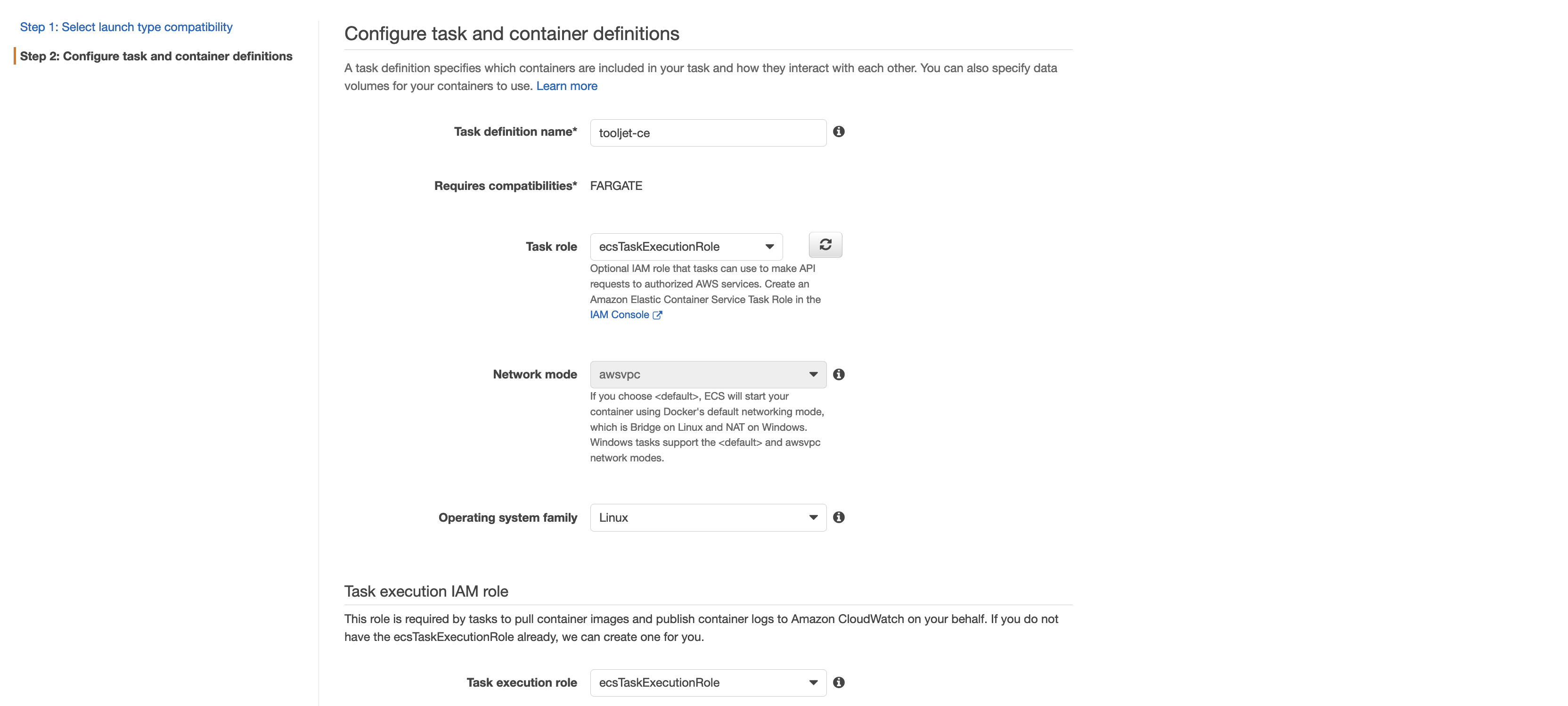Go to Step 1: Select launch type compatibility
The image size is (1568, 706).
[126, 27]
